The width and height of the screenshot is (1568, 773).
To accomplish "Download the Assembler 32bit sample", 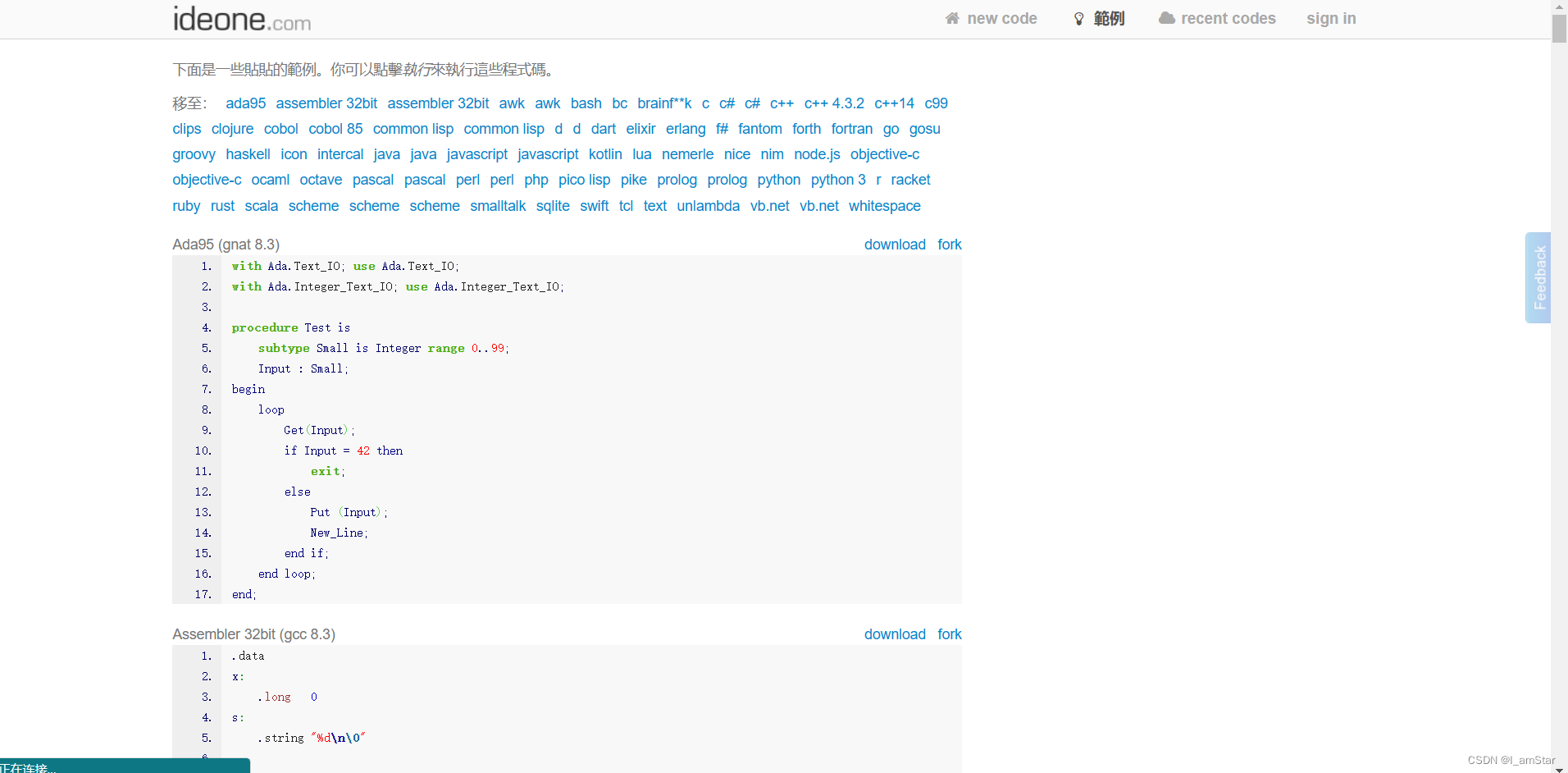I will (x=895, y=634).
